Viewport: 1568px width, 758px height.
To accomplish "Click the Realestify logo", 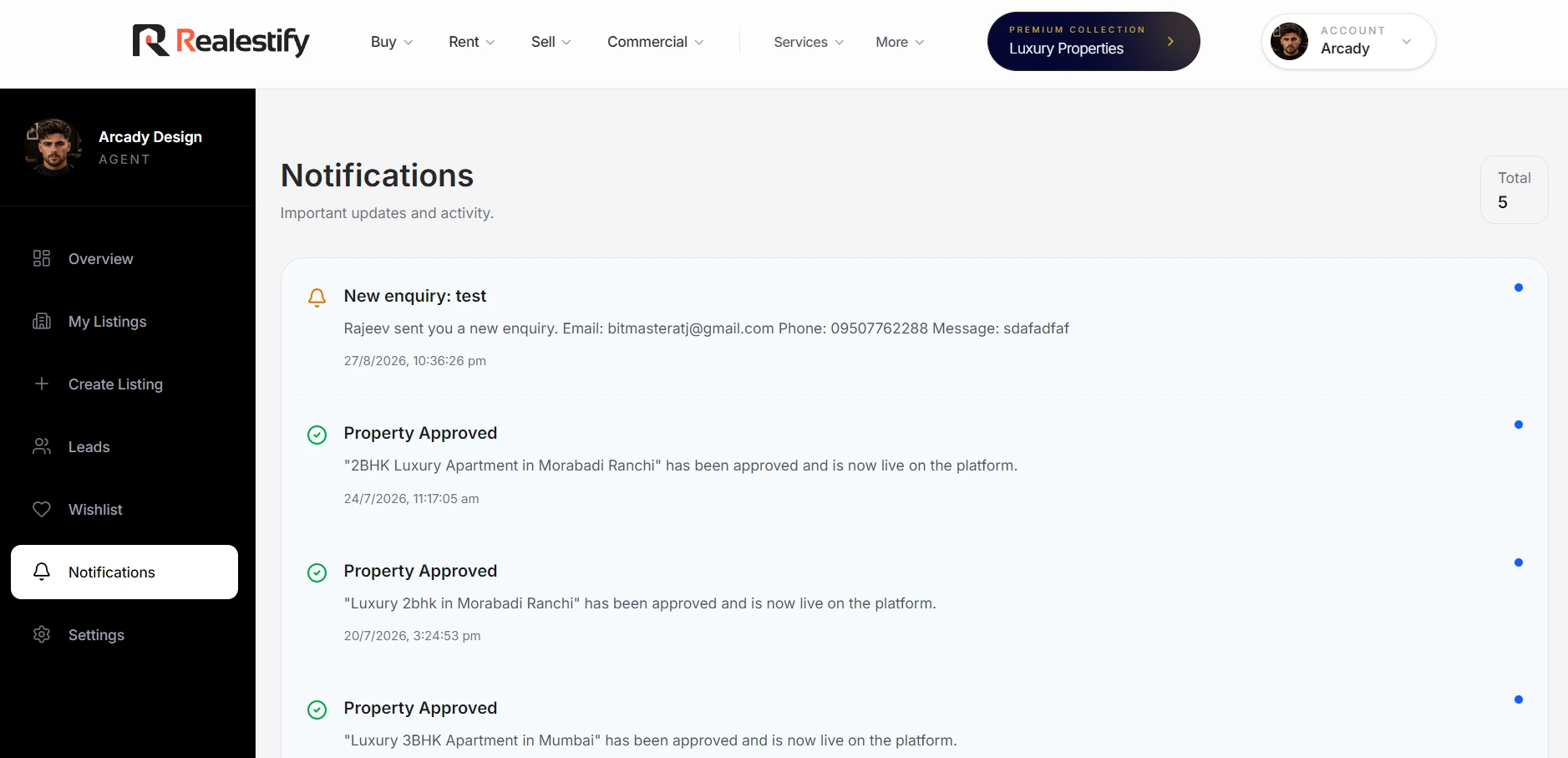I will 221,41.
